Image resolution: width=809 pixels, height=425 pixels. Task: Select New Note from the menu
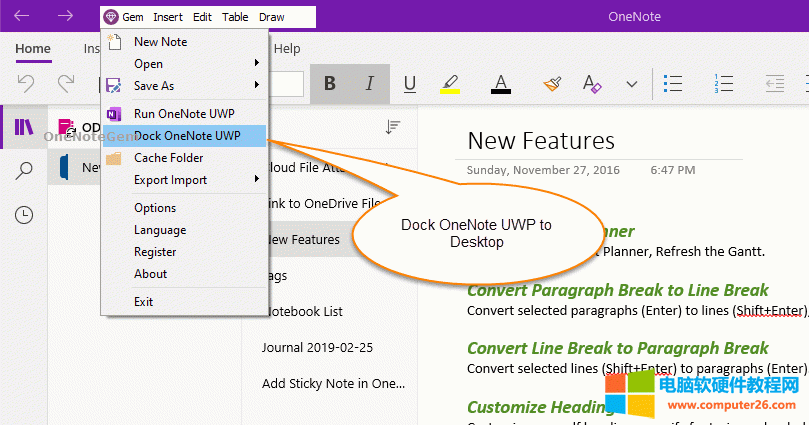[x=184, y=42]
